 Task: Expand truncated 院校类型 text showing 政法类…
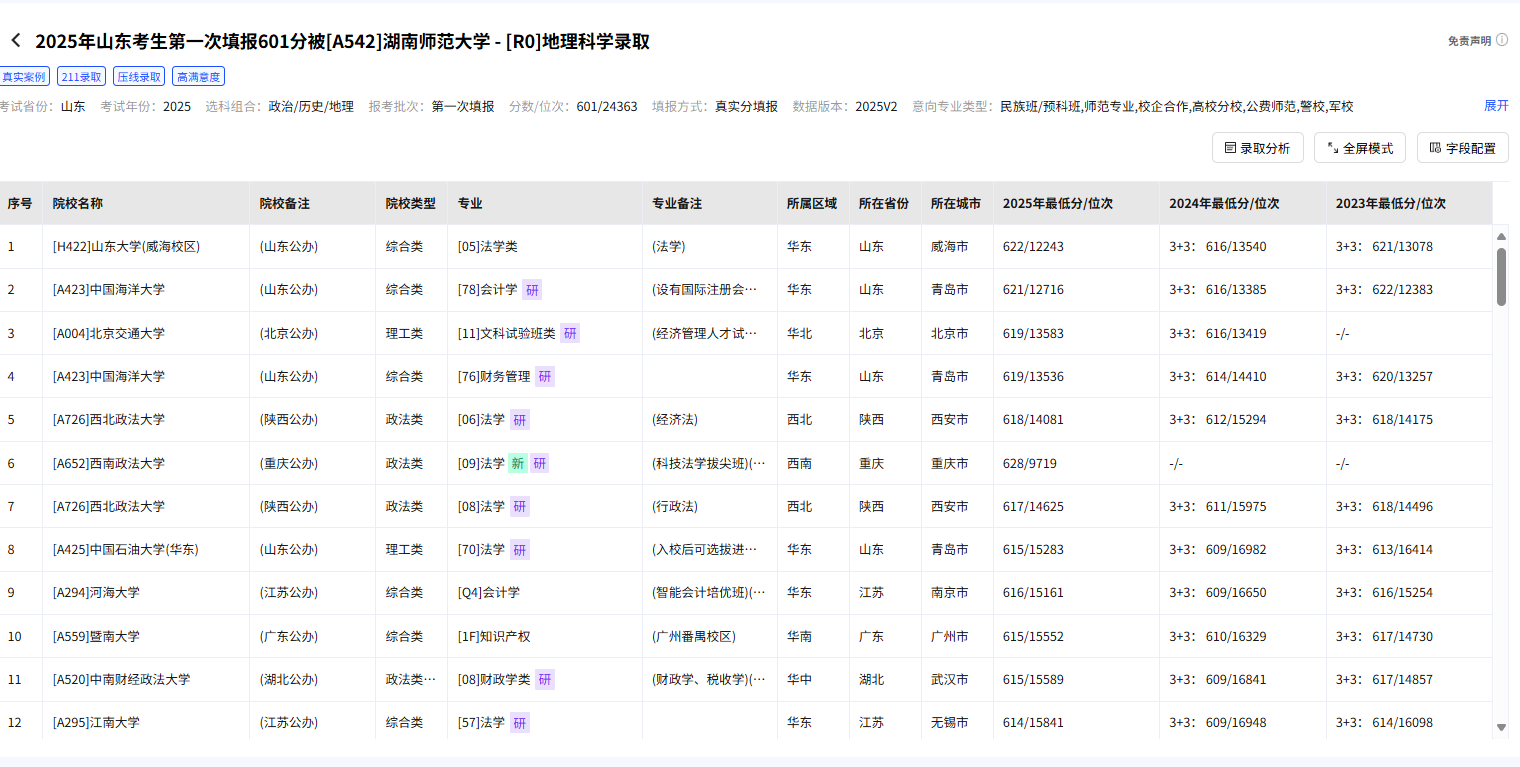pyautogui.click(x=411, y=678)
